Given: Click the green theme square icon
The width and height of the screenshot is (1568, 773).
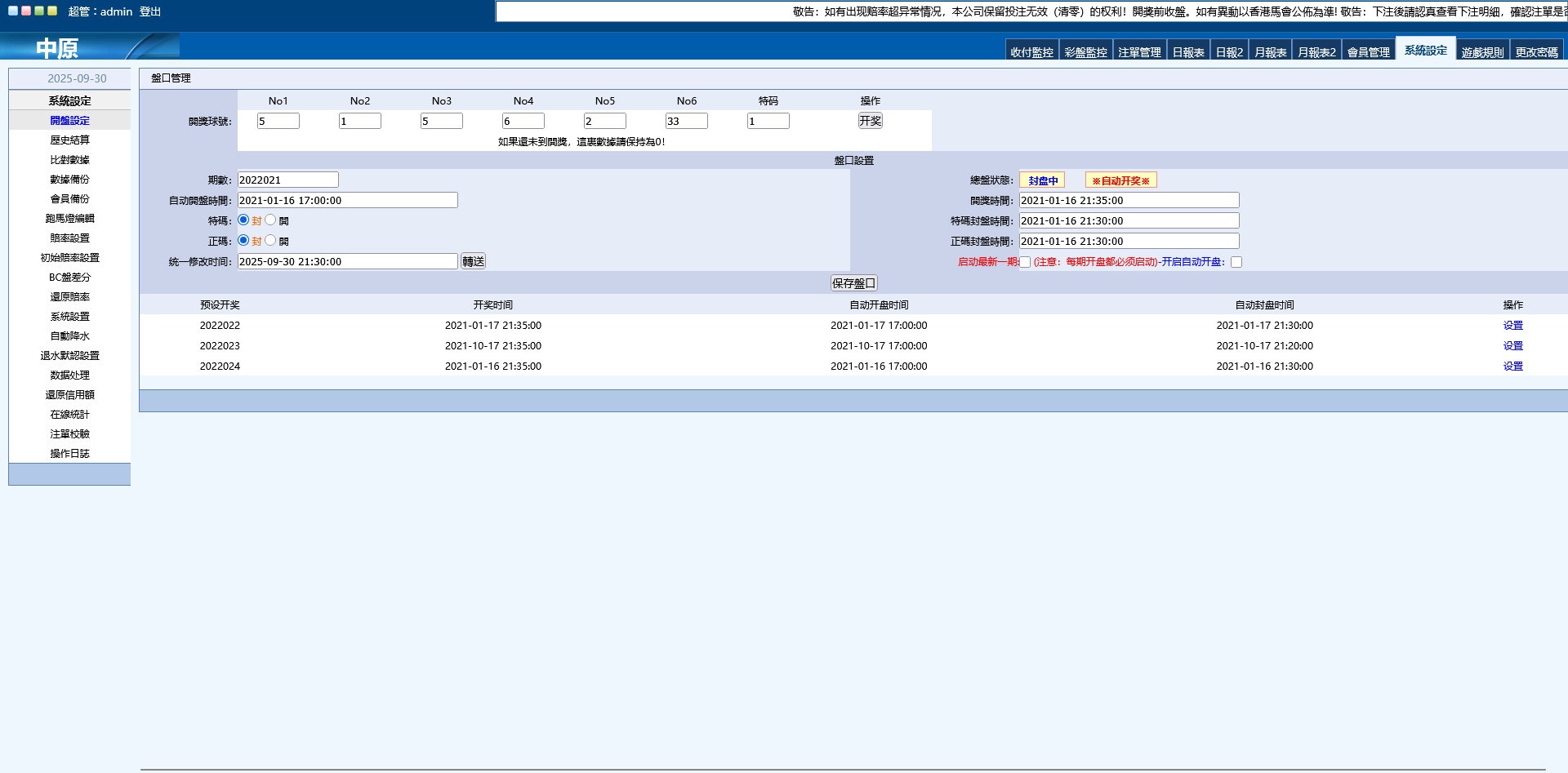Looking at the screenshot, I should [x=39, y=11].
